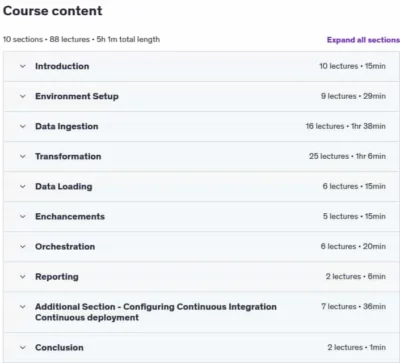Click the chevron beside Conclusion

coord(23,347)
